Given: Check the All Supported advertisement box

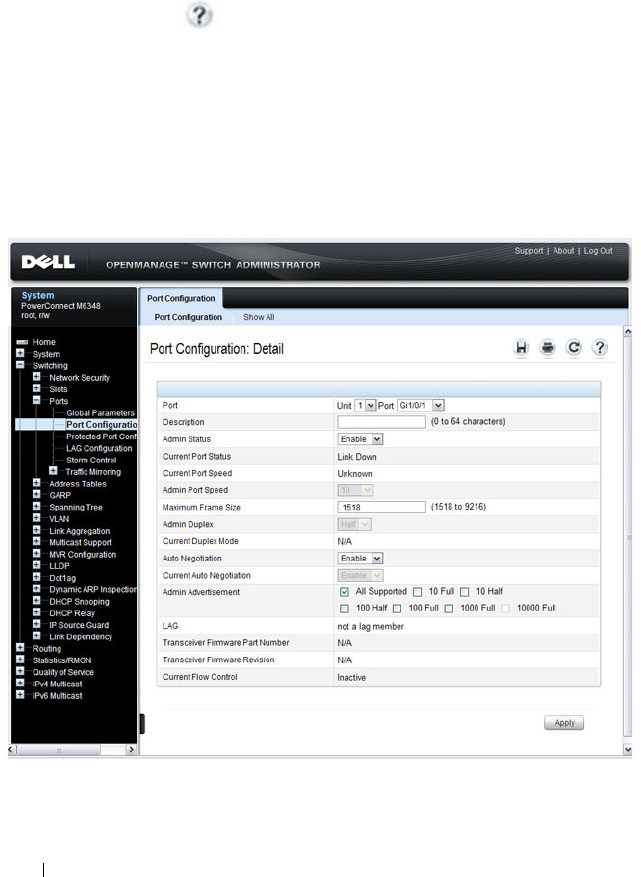Looking at the screenshot, I should click(345, 592).
